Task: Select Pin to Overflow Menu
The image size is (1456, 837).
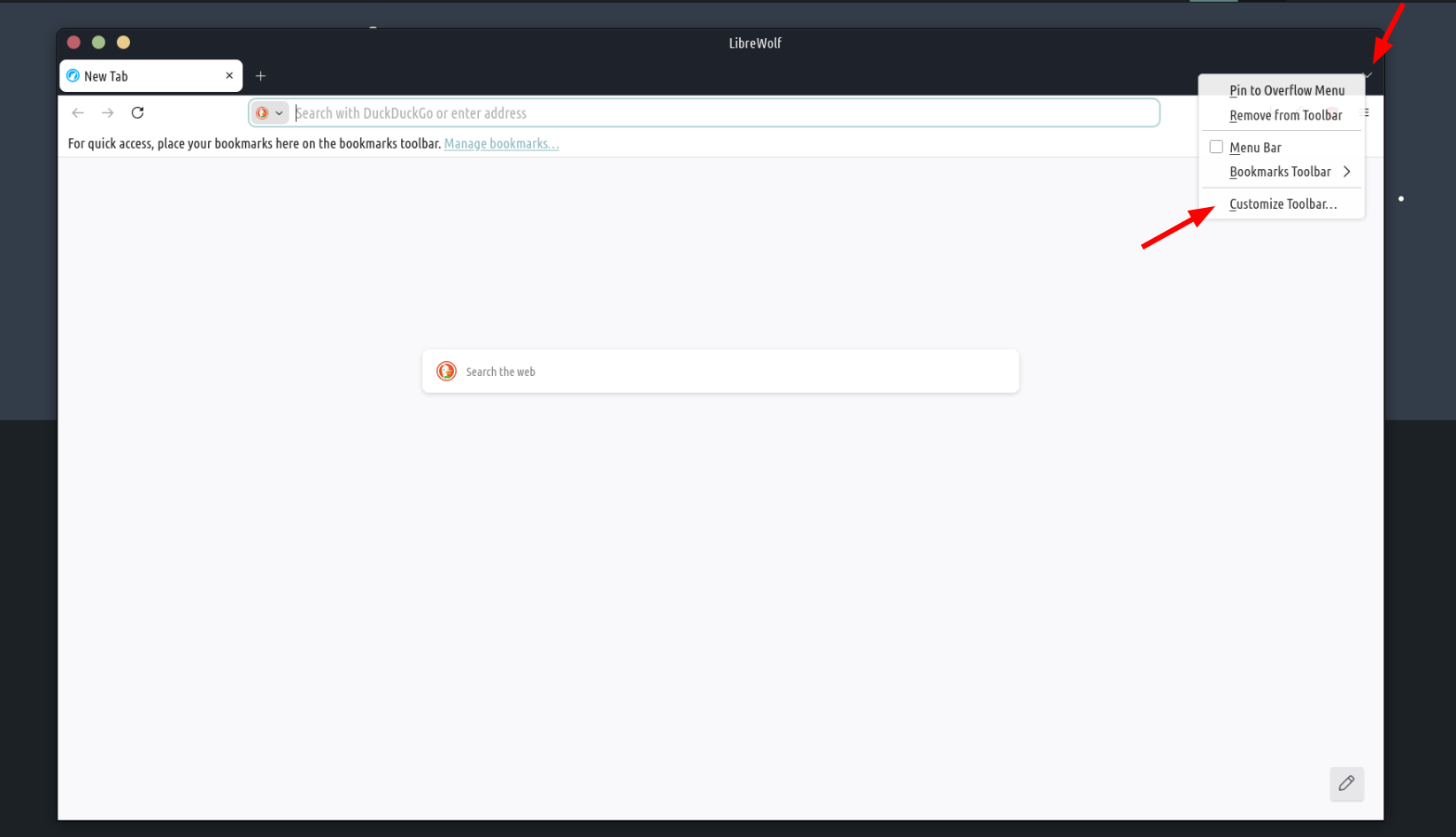Action: pyautogui.click(x=1286, y=90)
